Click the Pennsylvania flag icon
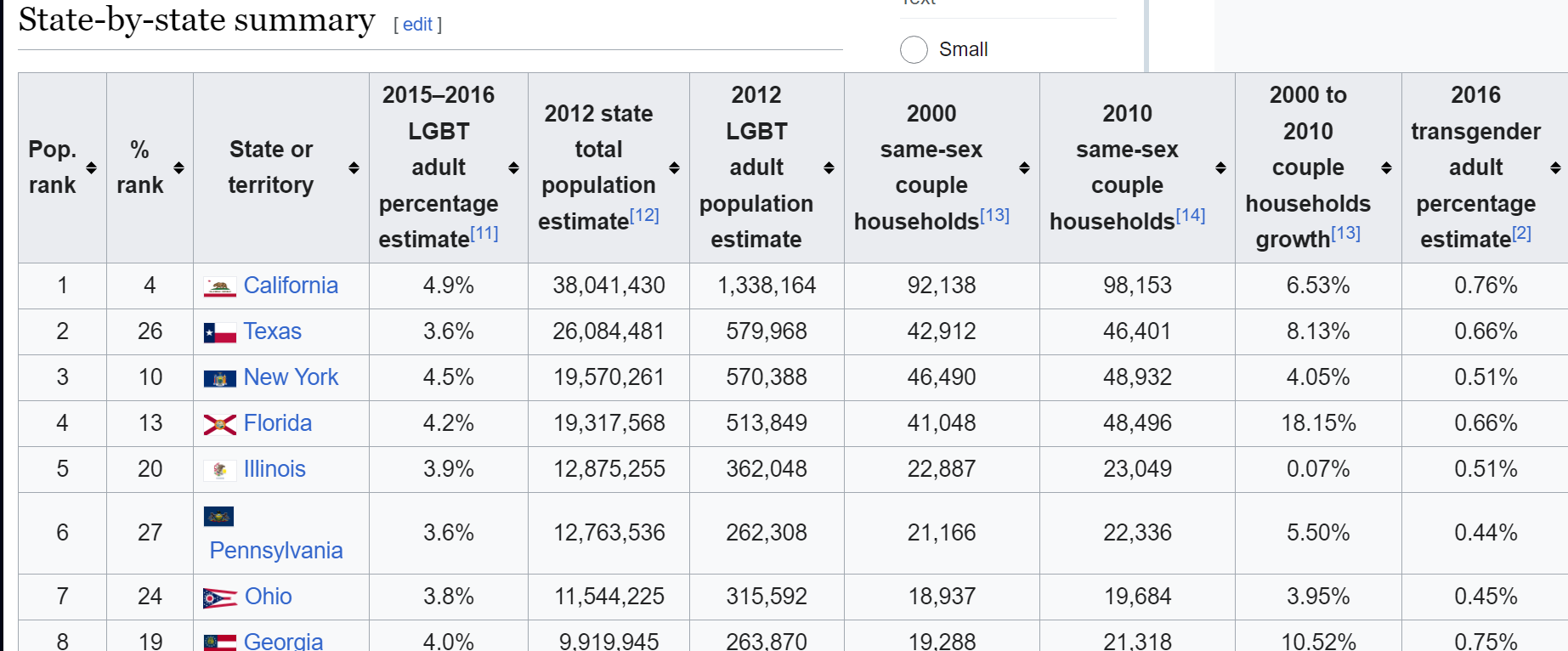 click(218, 517)
